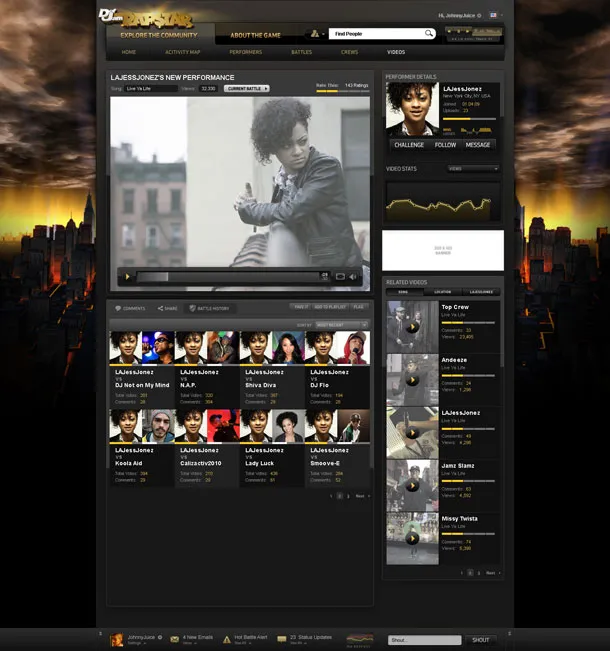The height and width of the screenshot is (651, 610).
Task: Open the 4 New Emails envelope icon
Action: [x=174, y=638]
